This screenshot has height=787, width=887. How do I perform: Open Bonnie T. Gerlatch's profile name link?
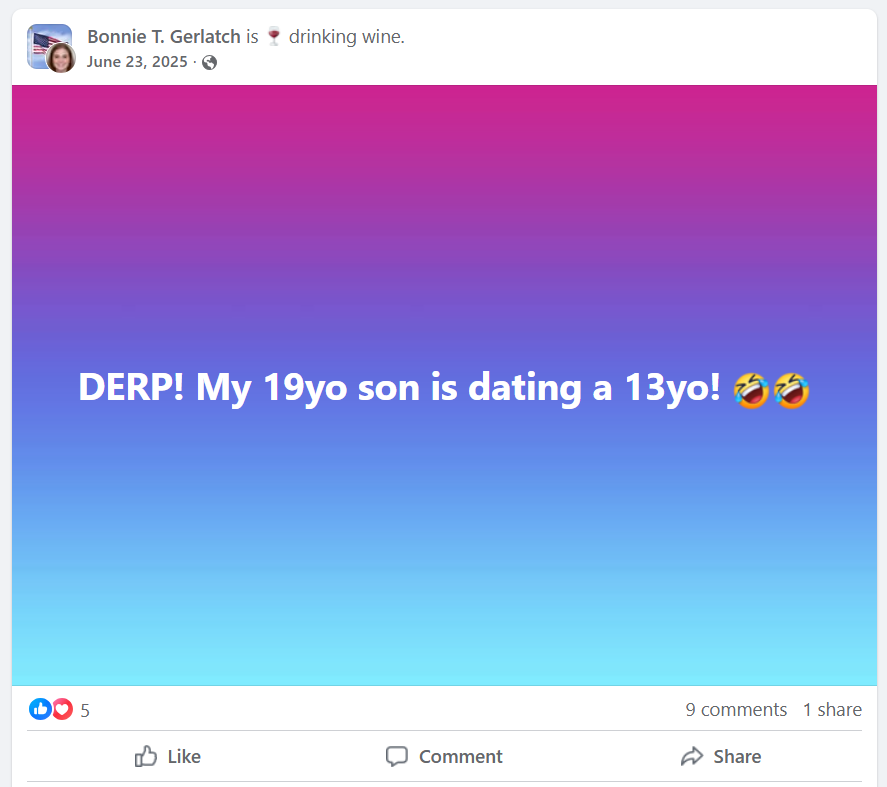point(164,37)
